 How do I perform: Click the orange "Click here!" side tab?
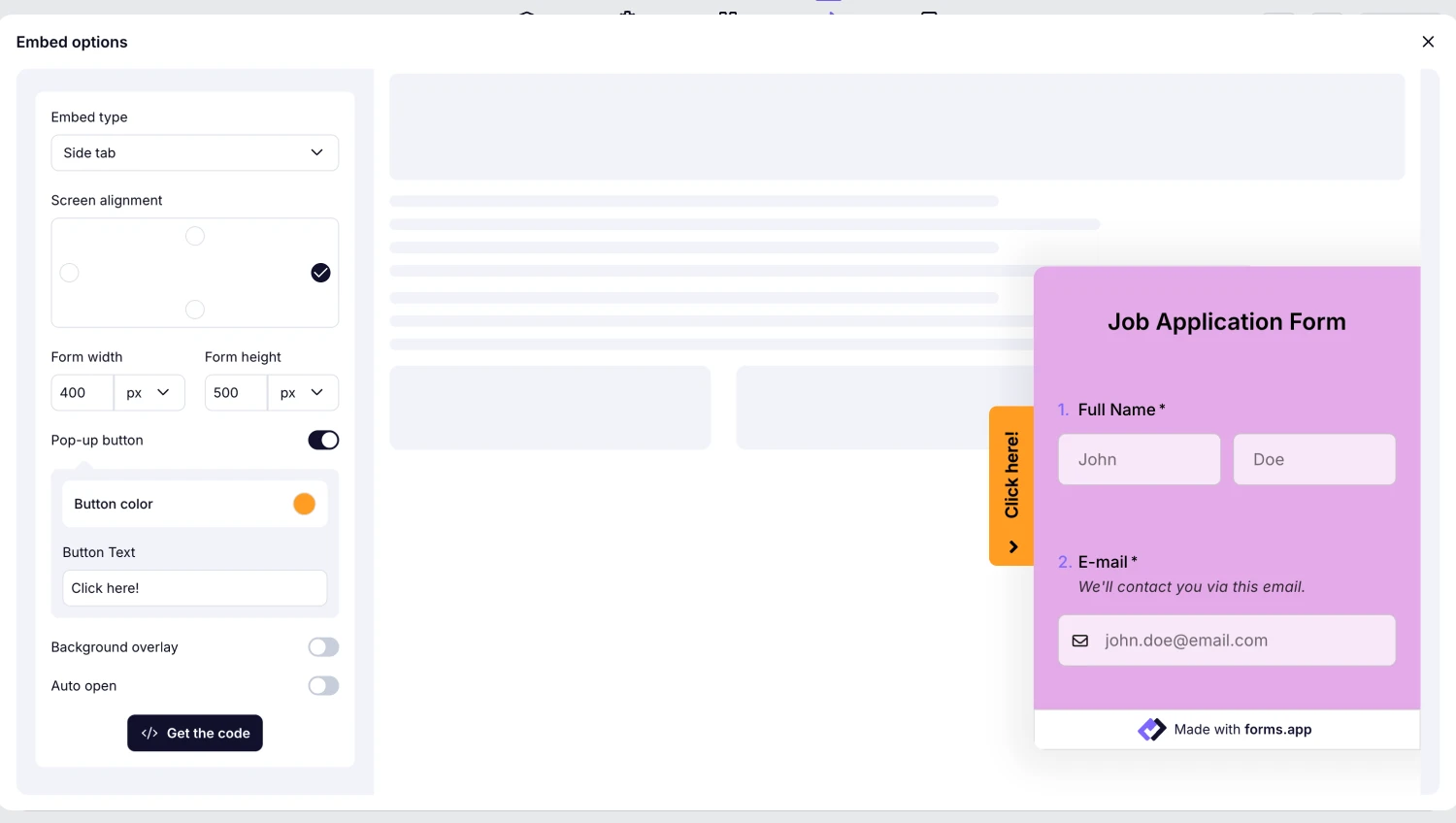tap(1011, 476)
